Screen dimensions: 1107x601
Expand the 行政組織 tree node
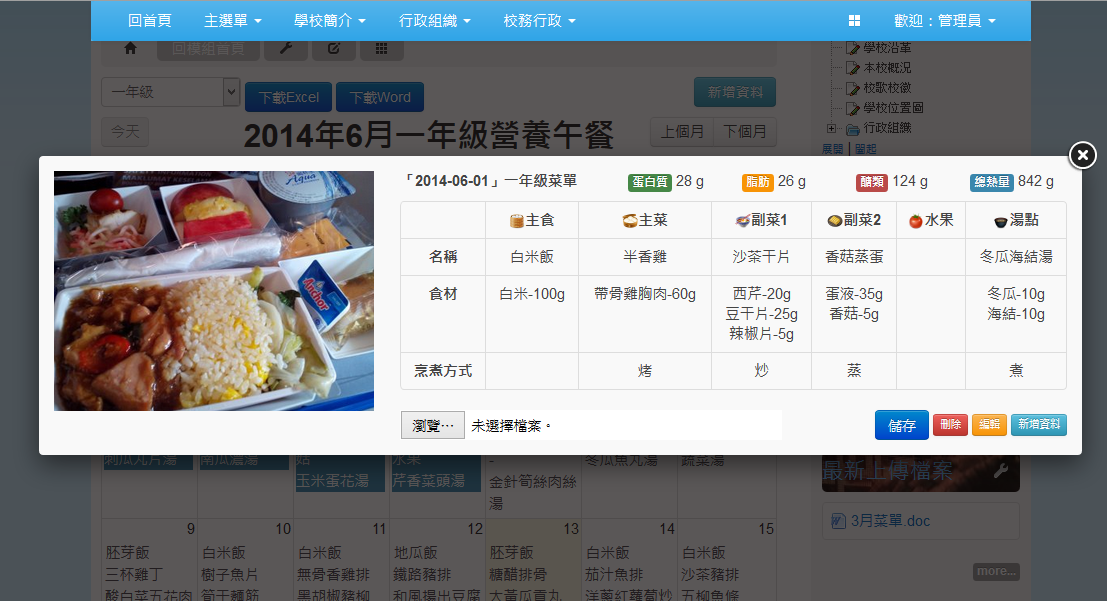(x=831, y=128)
